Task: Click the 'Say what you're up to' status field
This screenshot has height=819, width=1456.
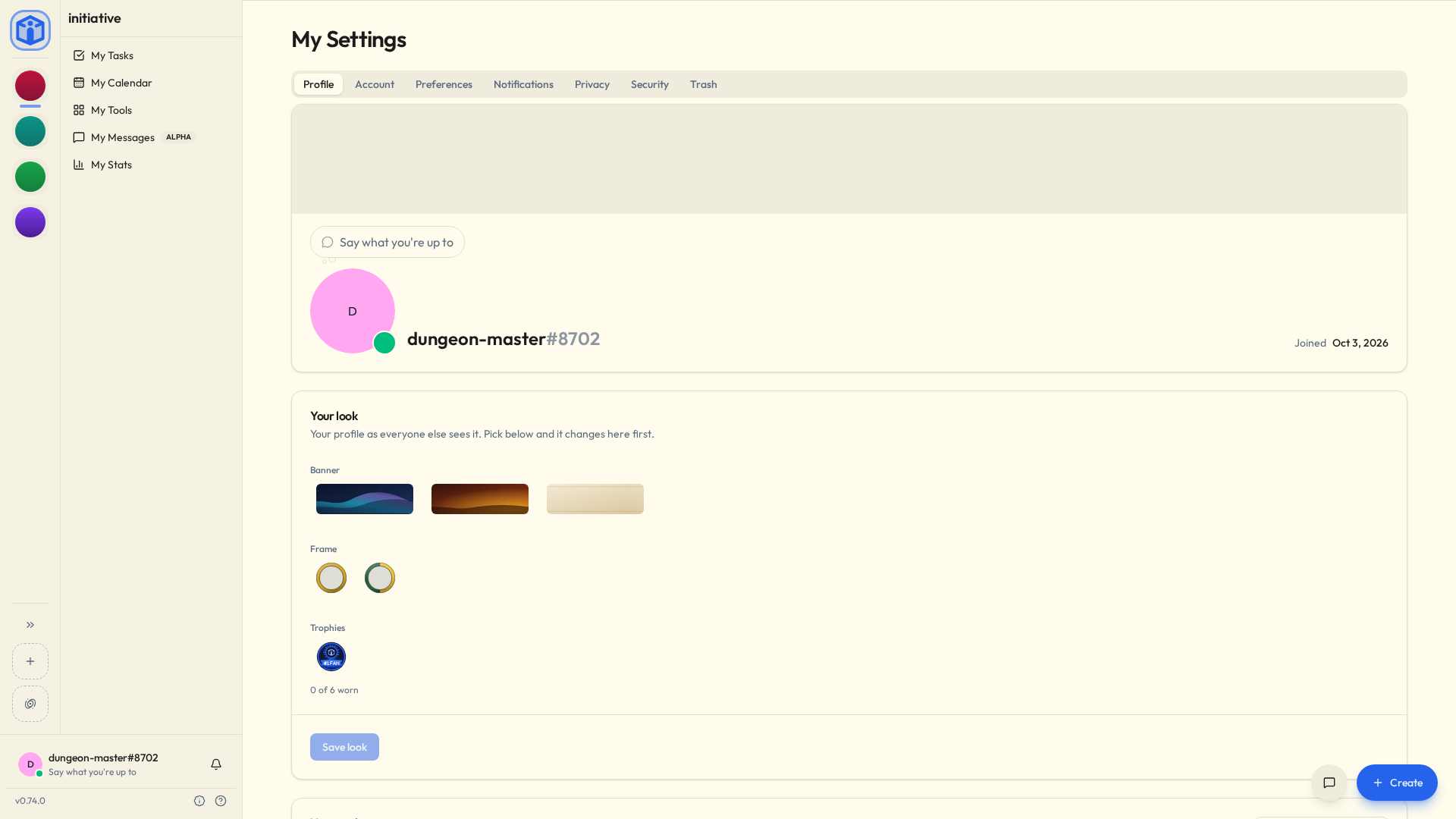Action: coord(388,242)
